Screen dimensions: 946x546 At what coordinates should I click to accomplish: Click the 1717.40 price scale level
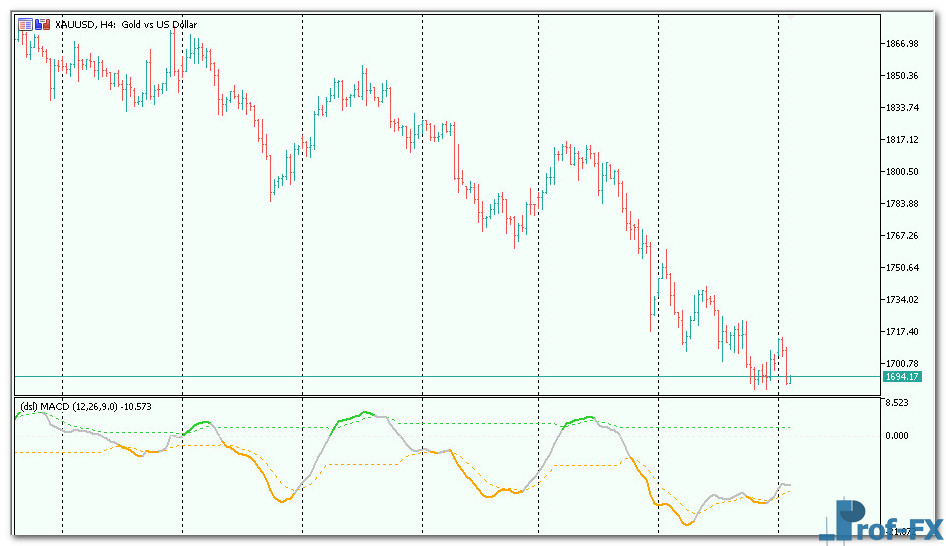coord(901,331)
